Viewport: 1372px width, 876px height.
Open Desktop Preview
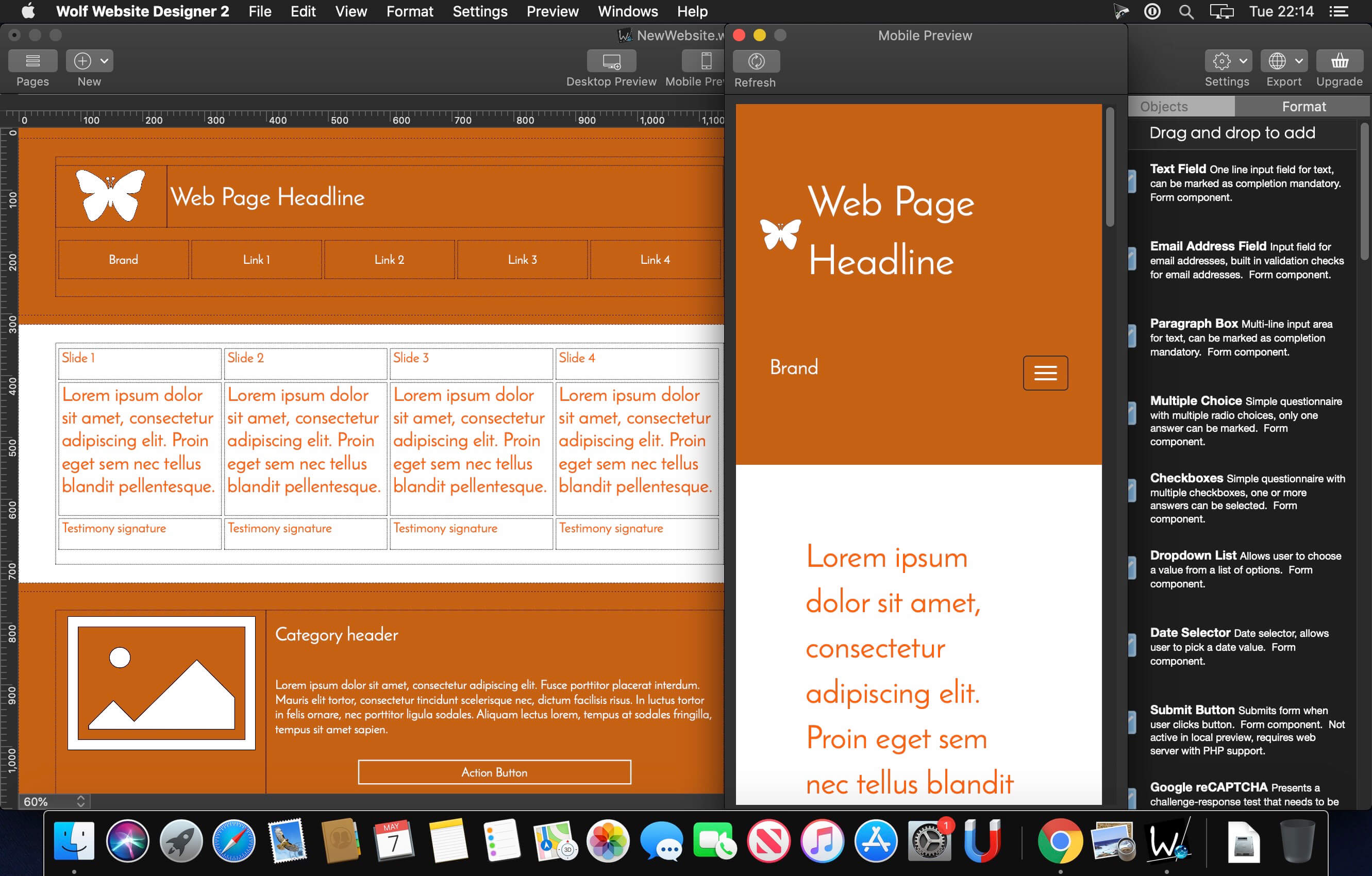coord(611,61)
